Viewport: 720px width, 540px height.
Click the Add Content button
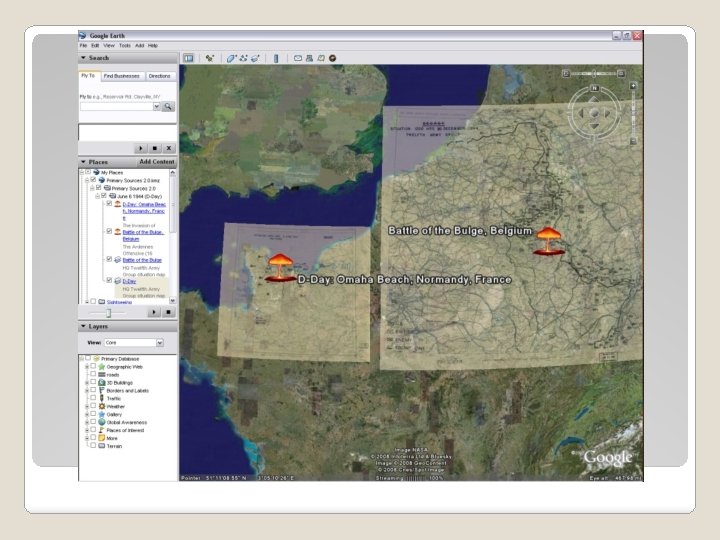(x=156, y=161)
